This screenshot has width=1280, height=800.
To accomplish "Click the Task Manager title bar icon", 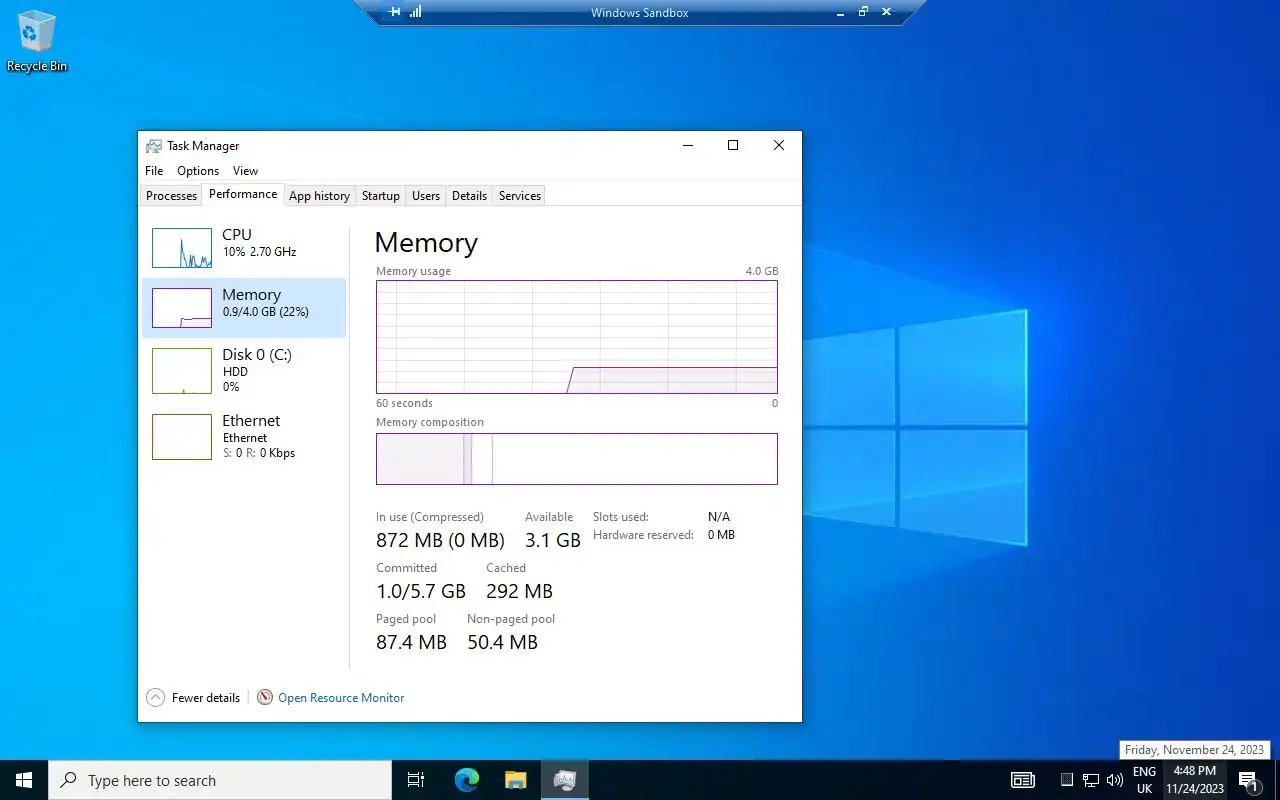I will (x=153, y=146).
